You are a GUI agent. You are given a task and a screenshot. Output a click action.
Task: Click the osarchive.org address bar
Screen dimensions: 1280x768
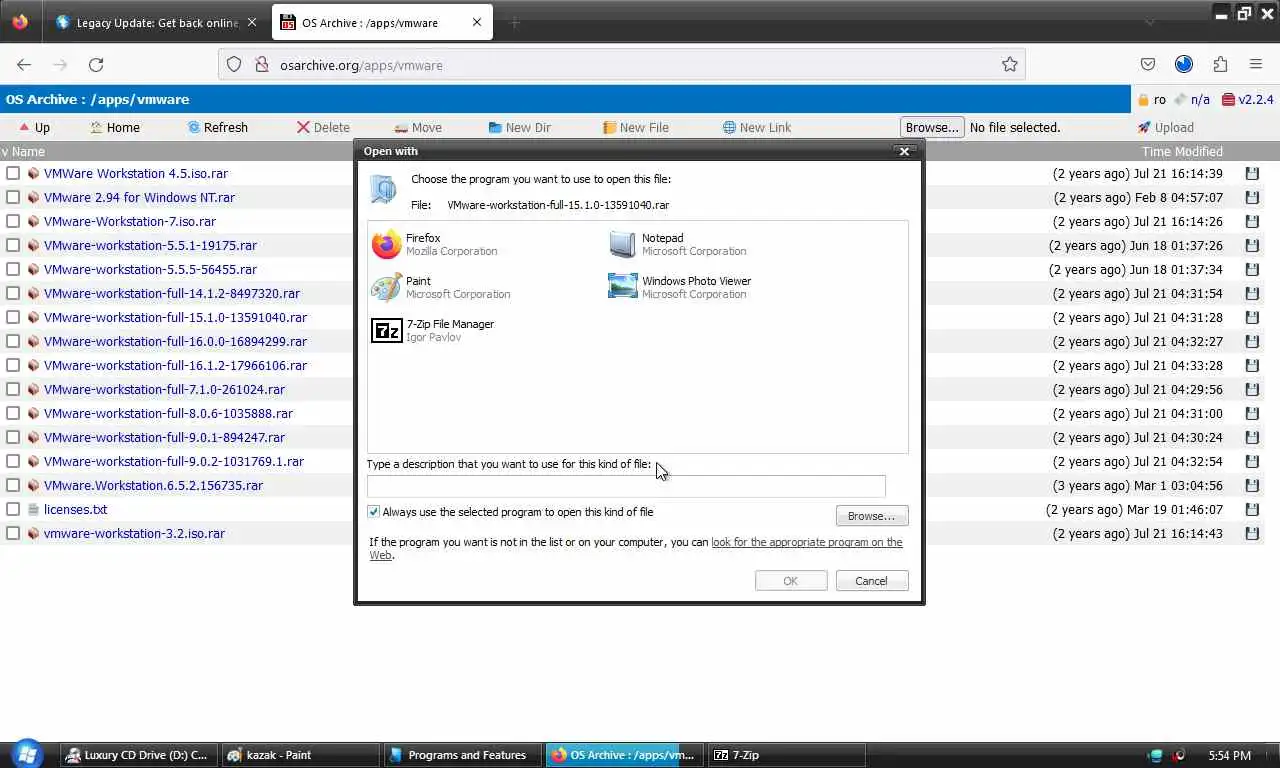pos(620,65)
